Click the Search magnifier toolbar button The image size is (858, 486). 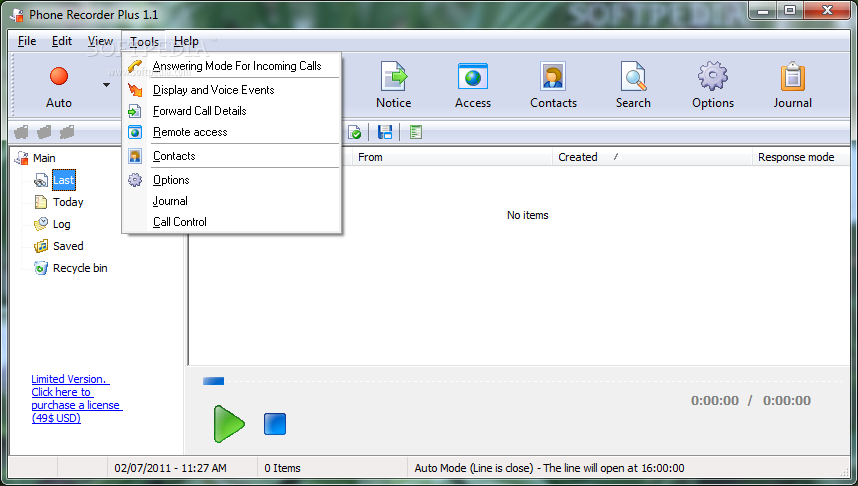click(633, 86)
